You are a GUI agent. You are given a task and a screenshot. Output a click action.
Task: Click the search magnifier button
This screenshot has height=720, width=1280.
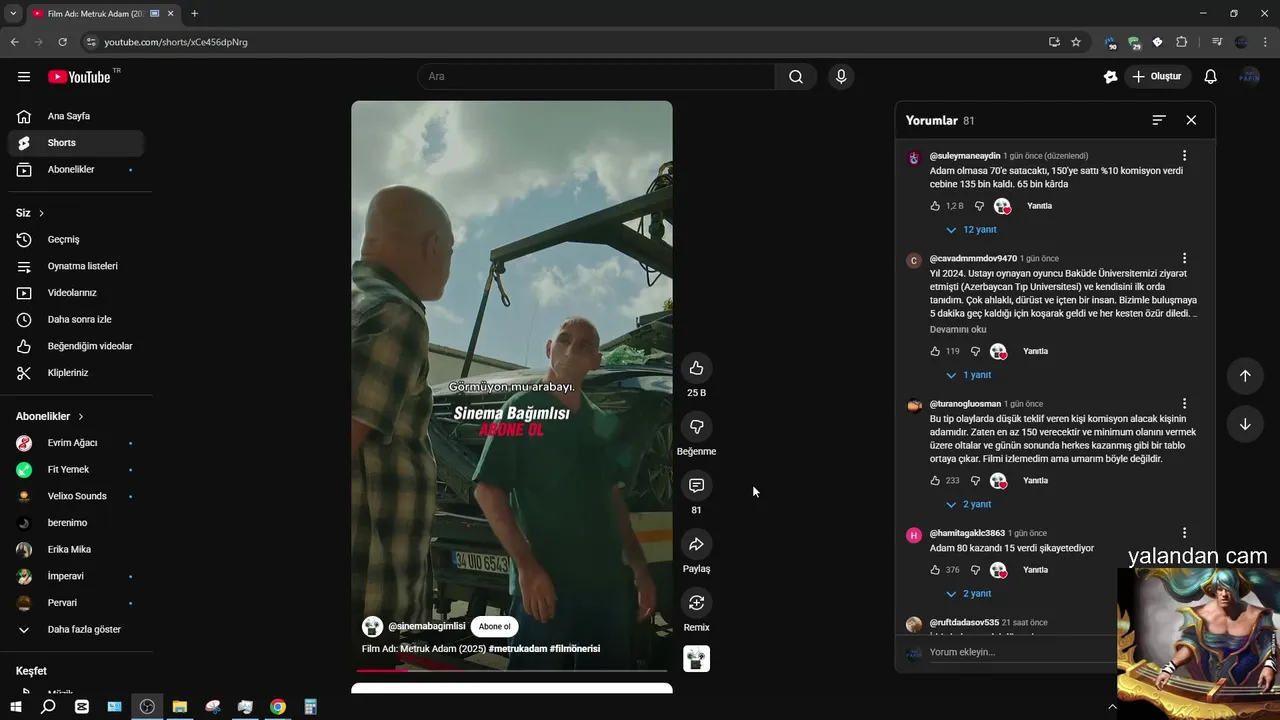(796, 76)
